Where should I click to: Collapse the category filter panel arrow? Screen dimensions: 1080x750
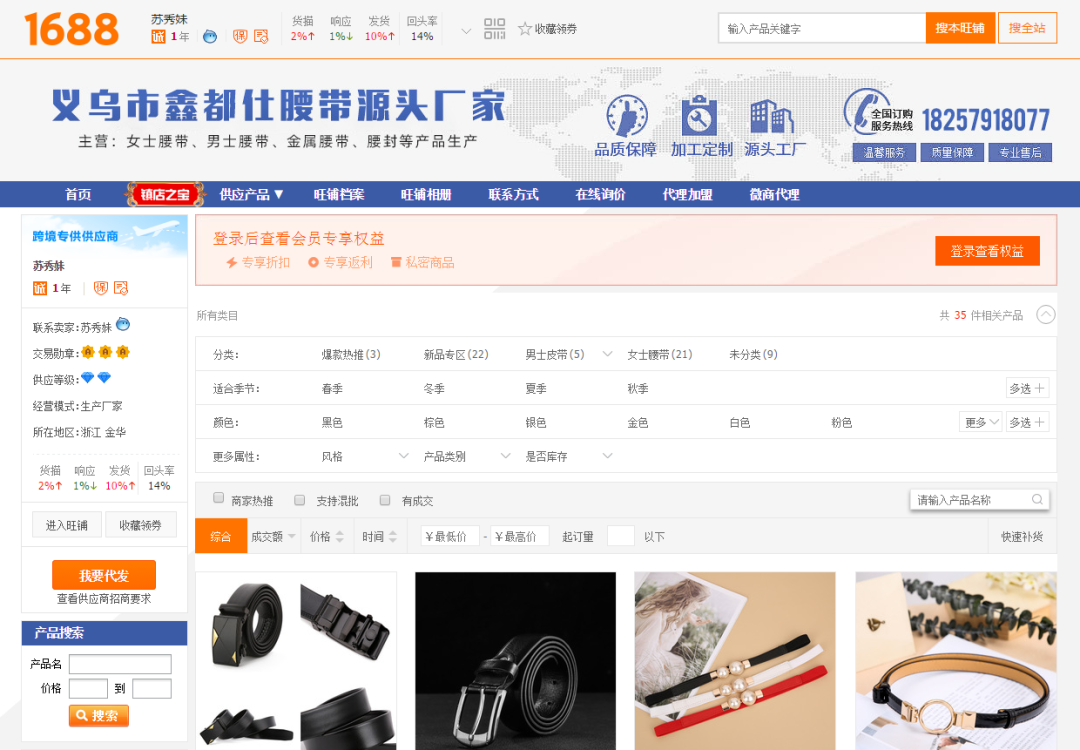(x=1045, y=315)
